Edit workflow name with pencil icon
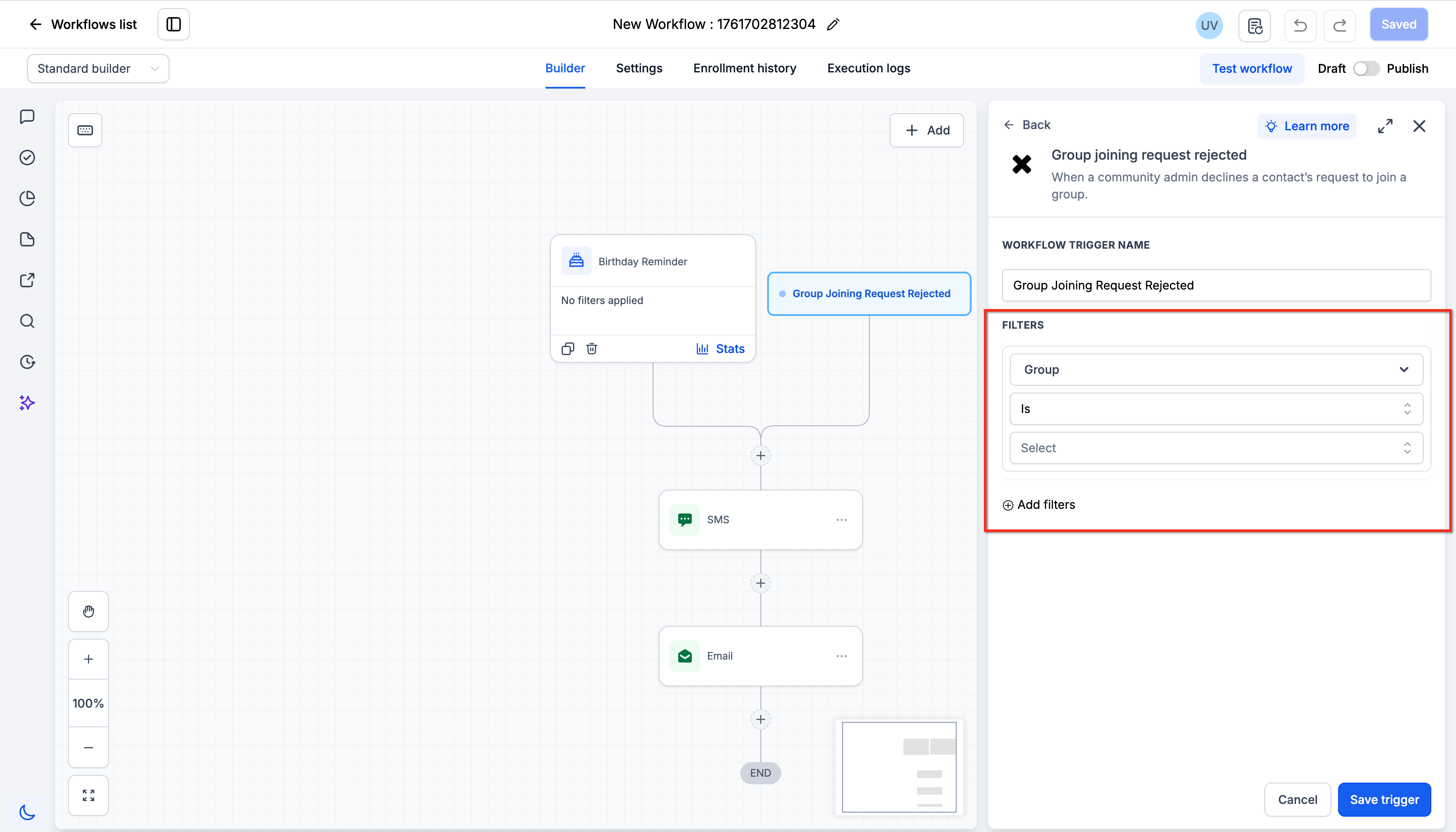1456x832 pixels. [x=834, y=25]
